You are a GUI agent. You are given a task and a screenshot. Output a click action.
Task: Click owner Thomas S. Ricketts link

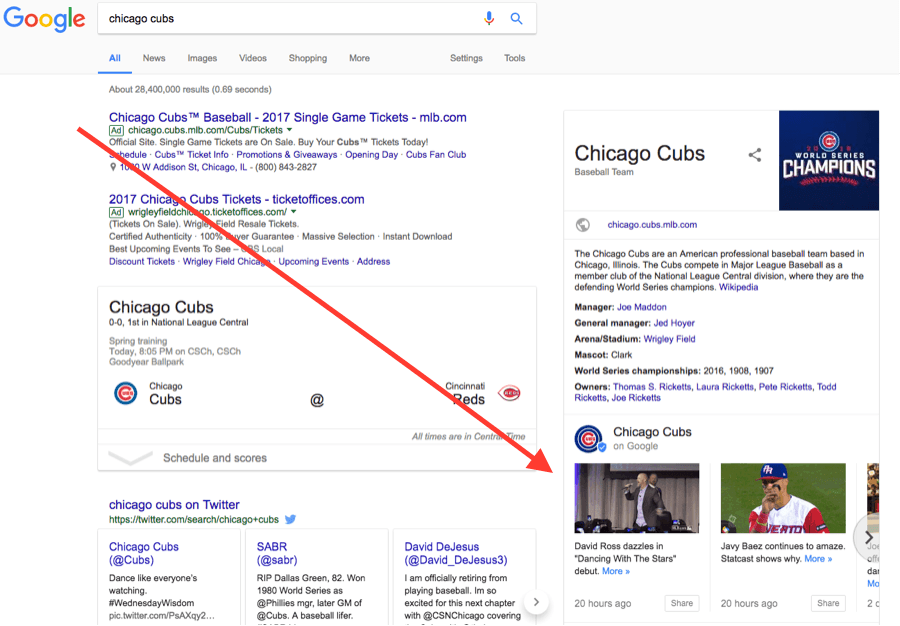point(652,387)
